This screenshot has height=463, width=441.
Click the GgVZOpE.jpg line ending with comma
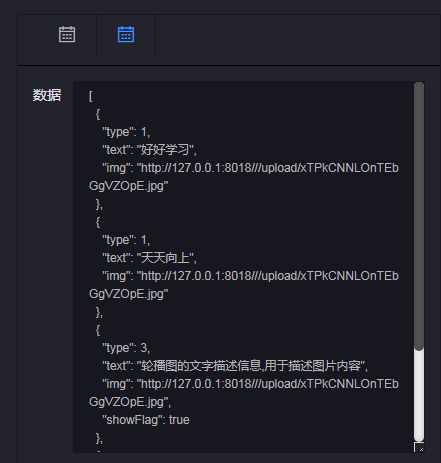click(x=130, y=402)
